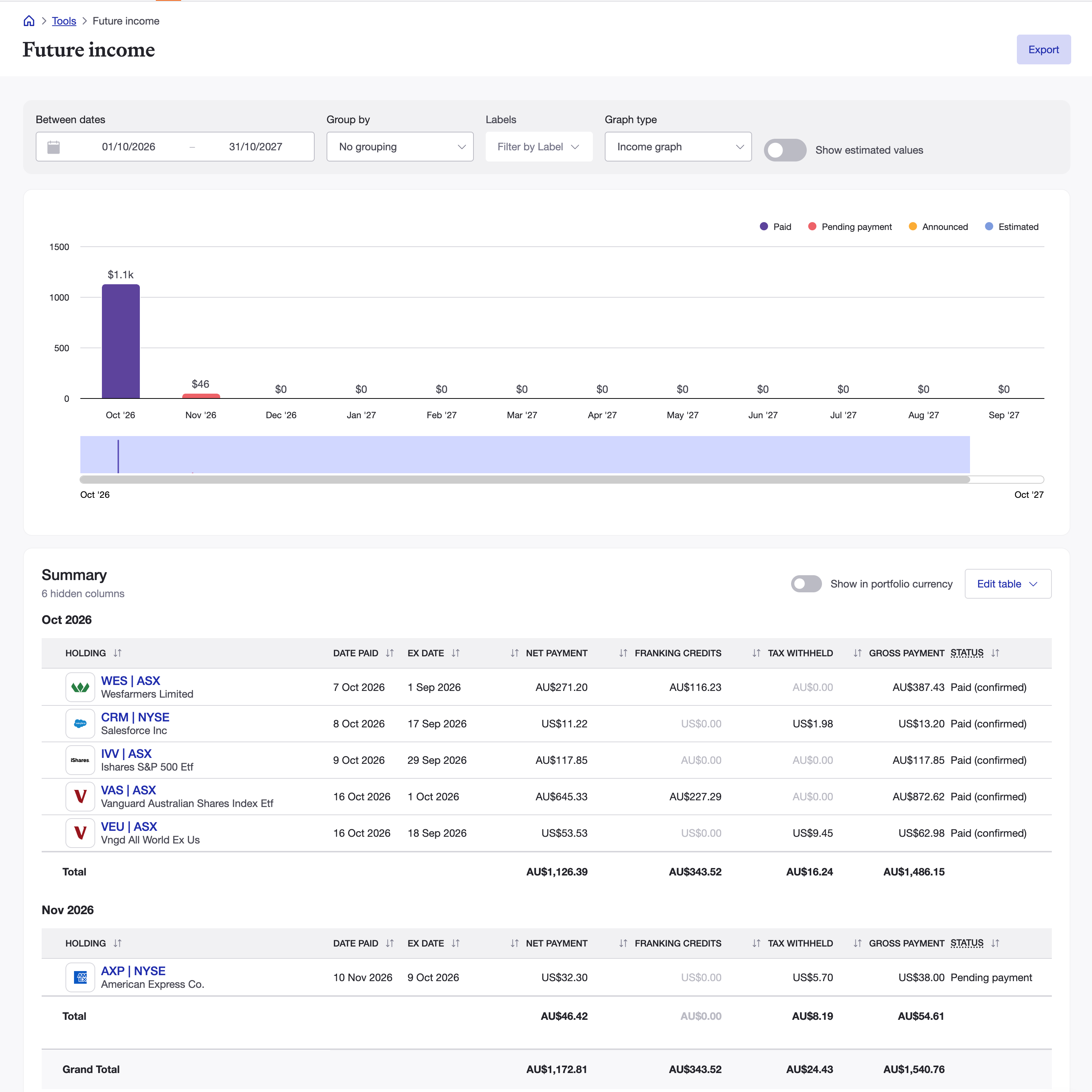Go to Tools breadcrumb link
Image resolution: width=1092 pixels, height=1092 pixels.
[x=64, y=21]
